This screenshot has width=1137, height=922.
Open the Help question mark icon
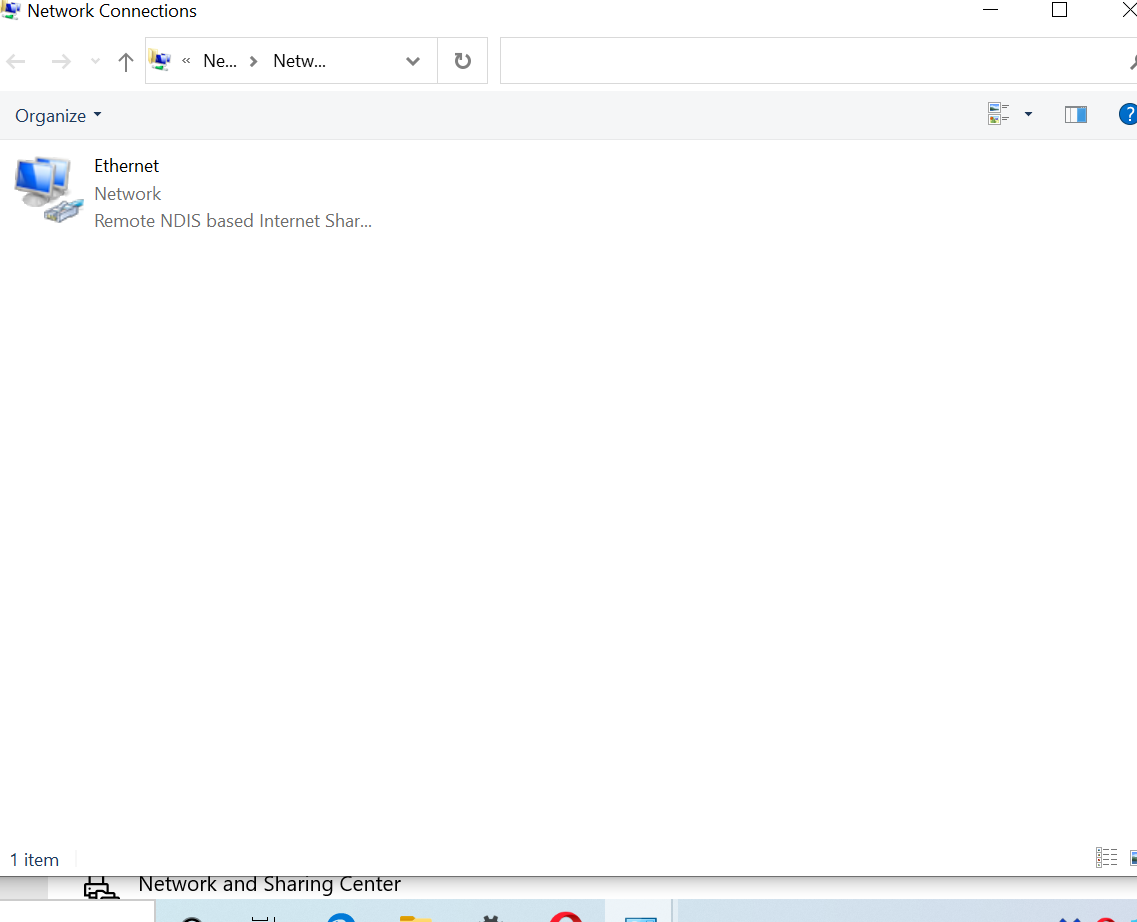point(1127,115)
